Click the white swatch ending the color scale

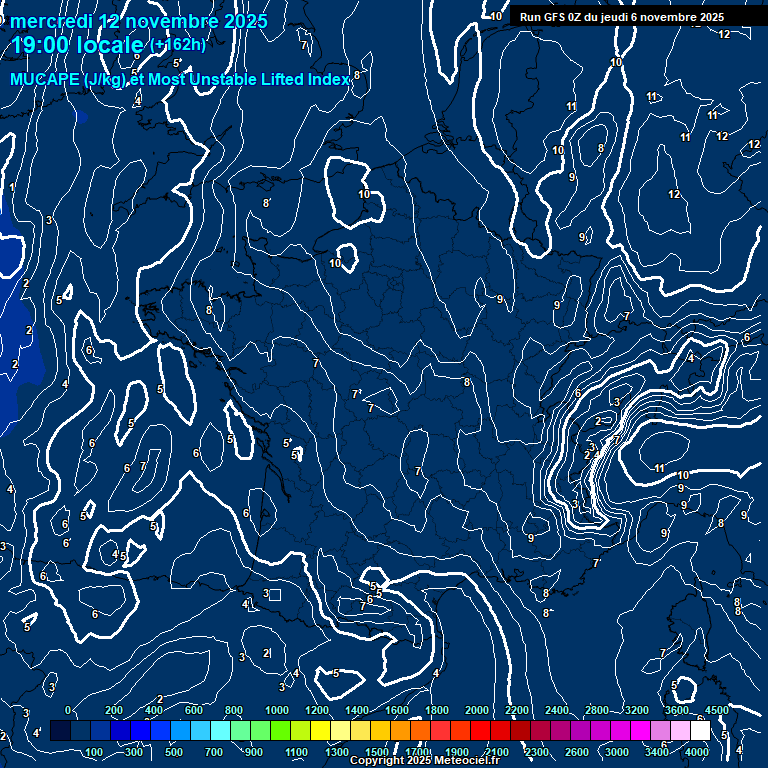click(x=700, y=730)
